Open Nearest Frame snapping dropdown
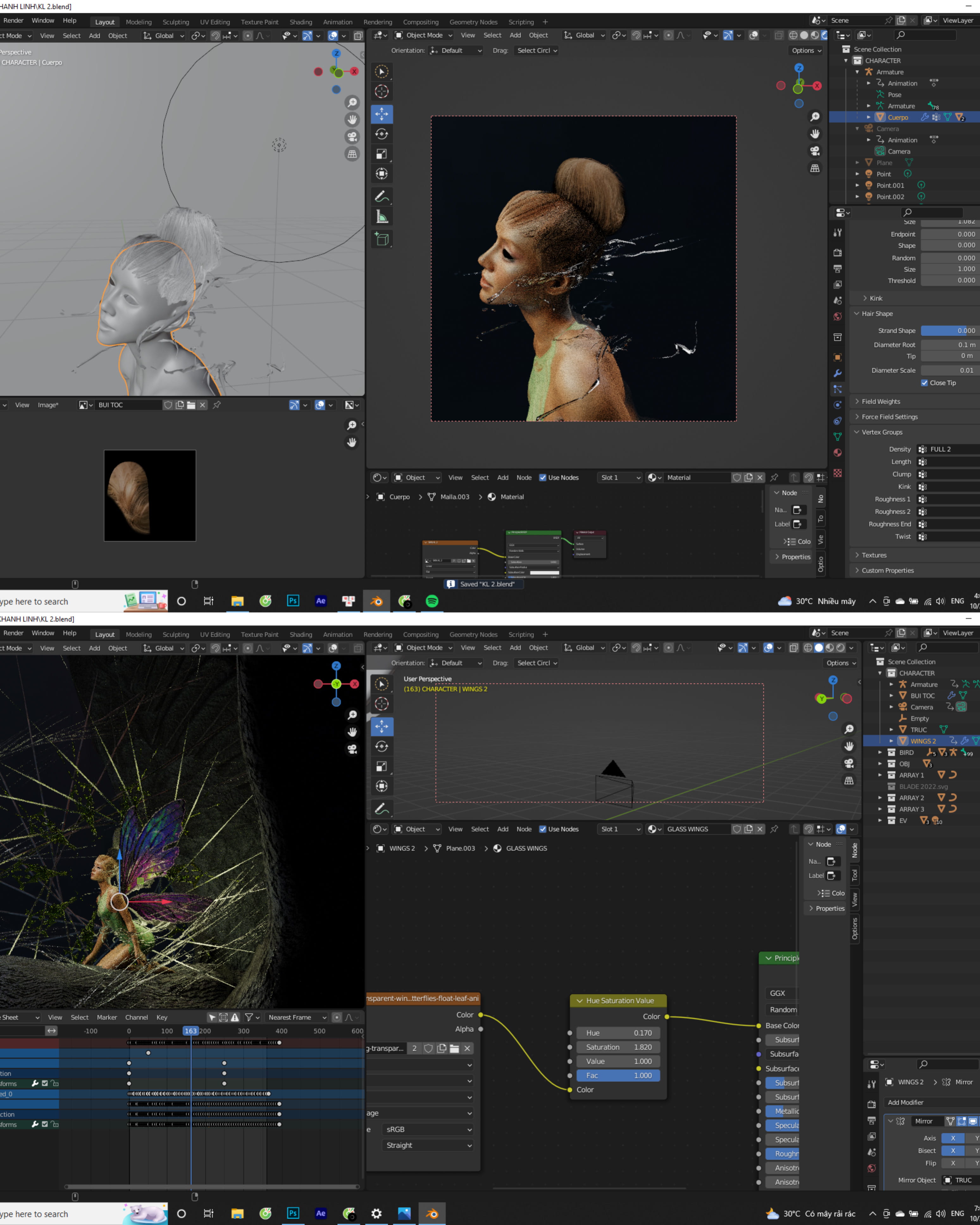Screen dimensions: 980x1225 pyautogui.click(x=296, y=1017)
